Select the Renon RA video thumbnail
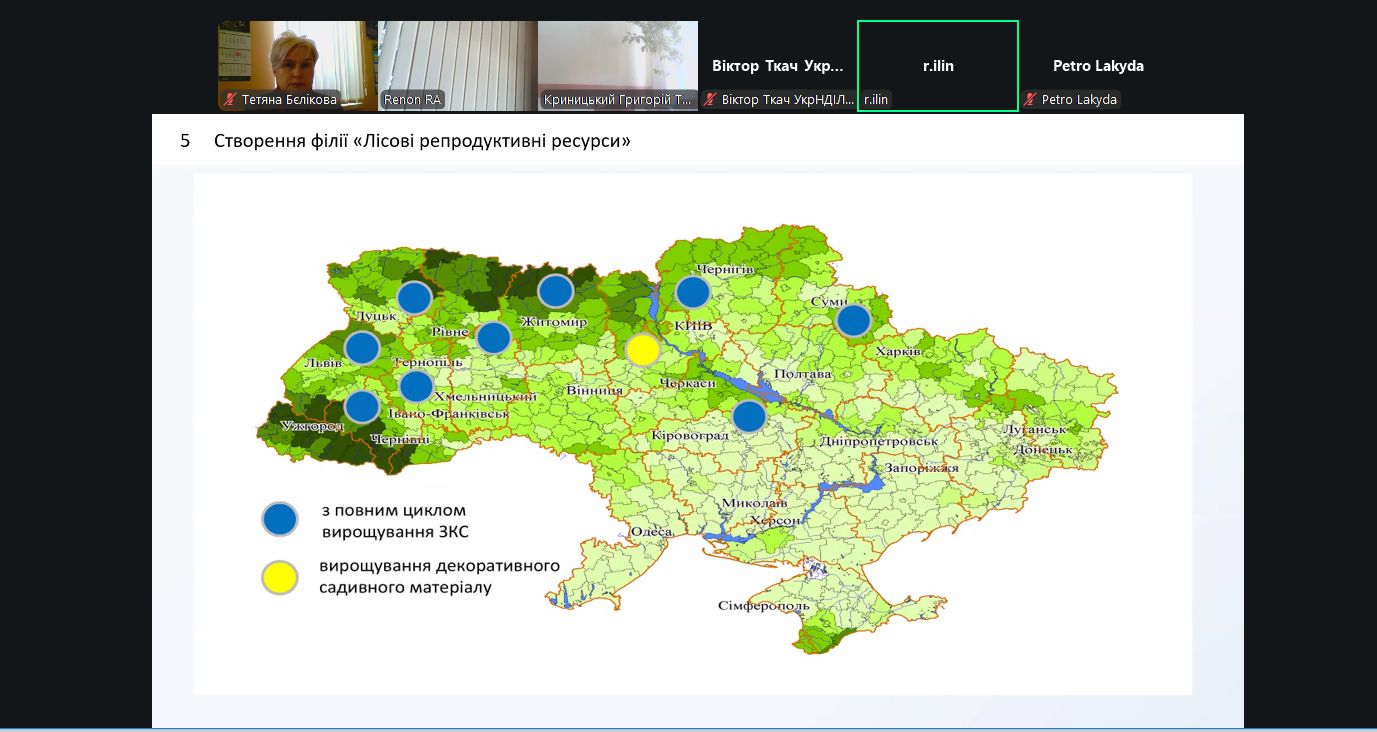 tap(457, 60)
